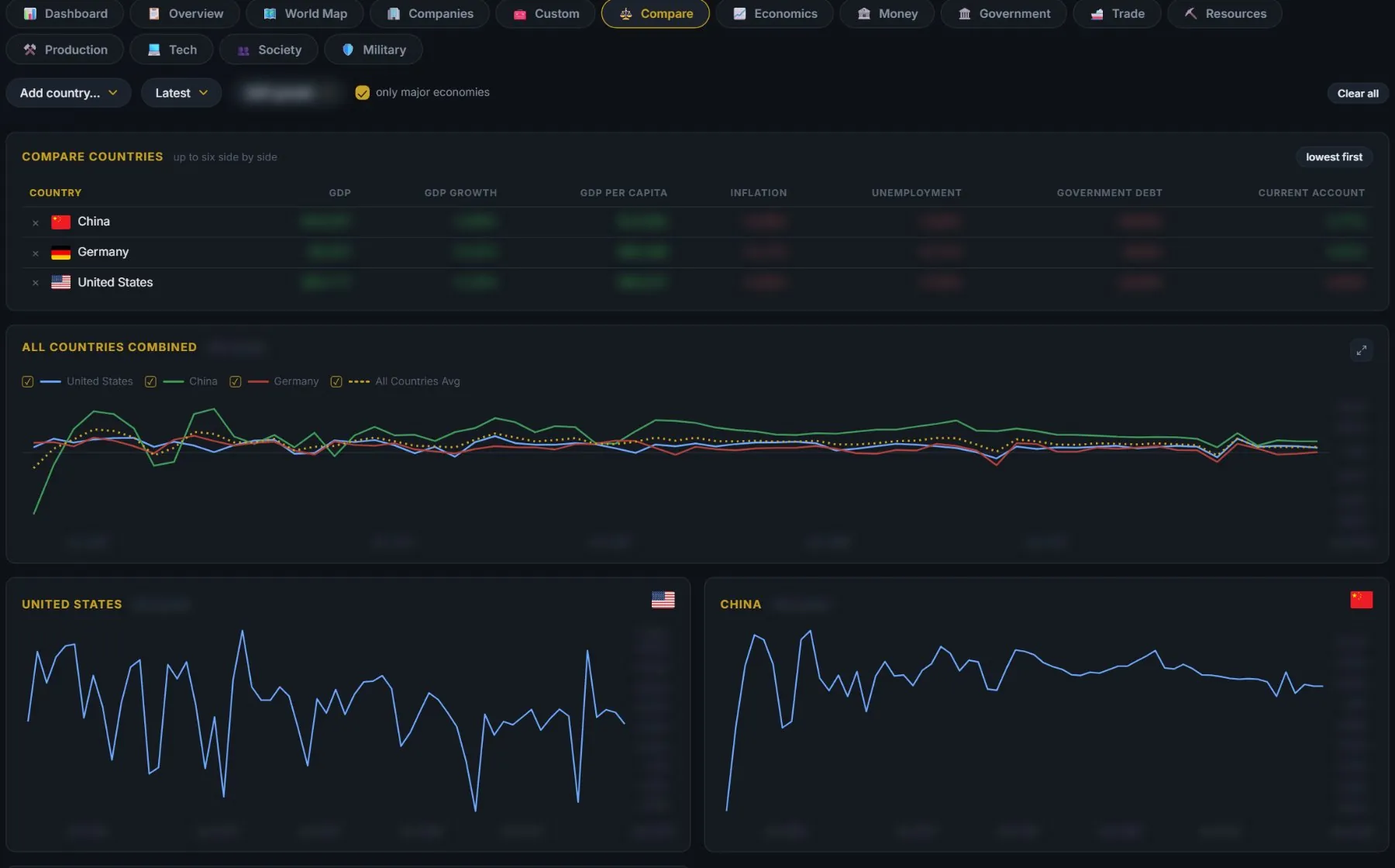Click the Trade flag icon
This screenshot has height=868, width=1395.
click(x=1097, y=14)
